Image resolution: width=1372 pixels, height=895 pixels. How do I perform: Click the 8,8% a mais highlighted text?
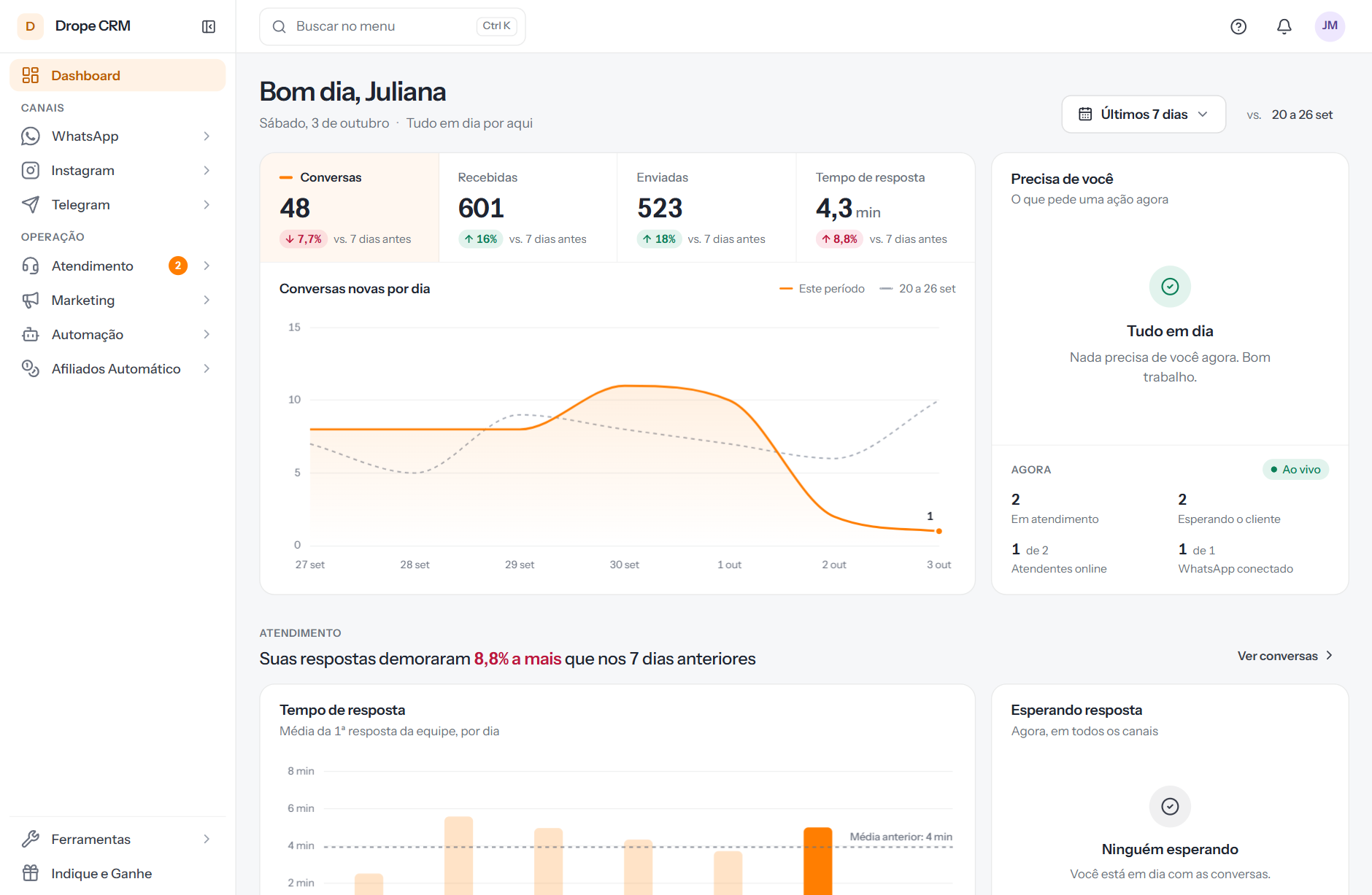coord(517,659)
